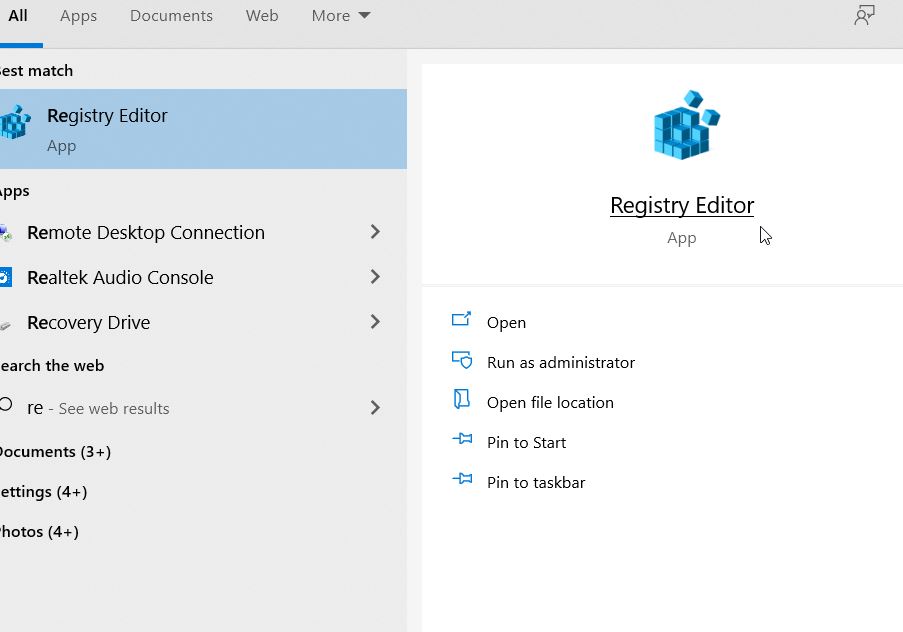
Task: Switch to the Apps tab
Action: (x=78, y=16)
